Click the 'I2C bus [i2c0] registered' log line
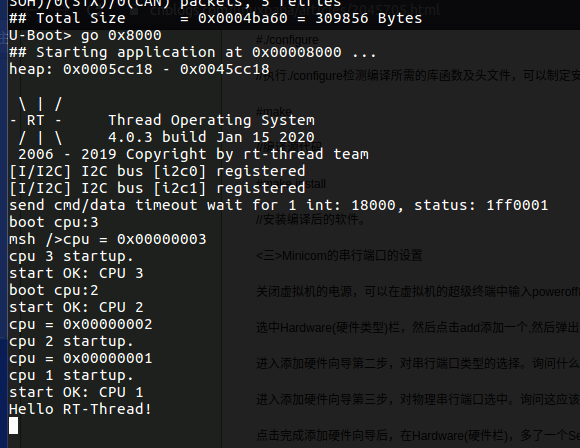 click(x=157, y=172)
